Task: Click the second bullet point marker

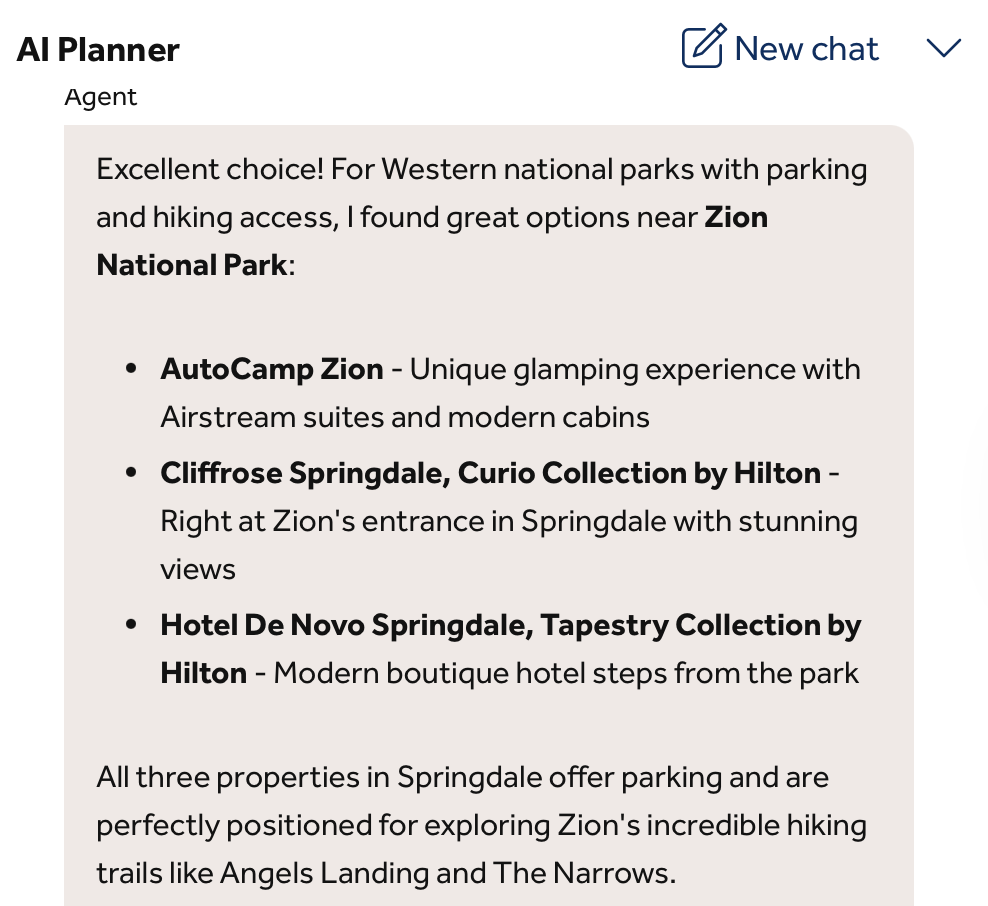Action: tap(131, 472)
